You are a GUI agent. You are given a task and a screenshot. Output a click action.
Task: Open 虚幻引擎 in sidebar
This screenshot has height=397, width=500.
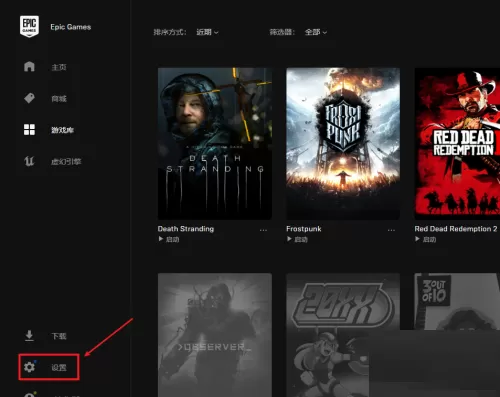(66, 162)
